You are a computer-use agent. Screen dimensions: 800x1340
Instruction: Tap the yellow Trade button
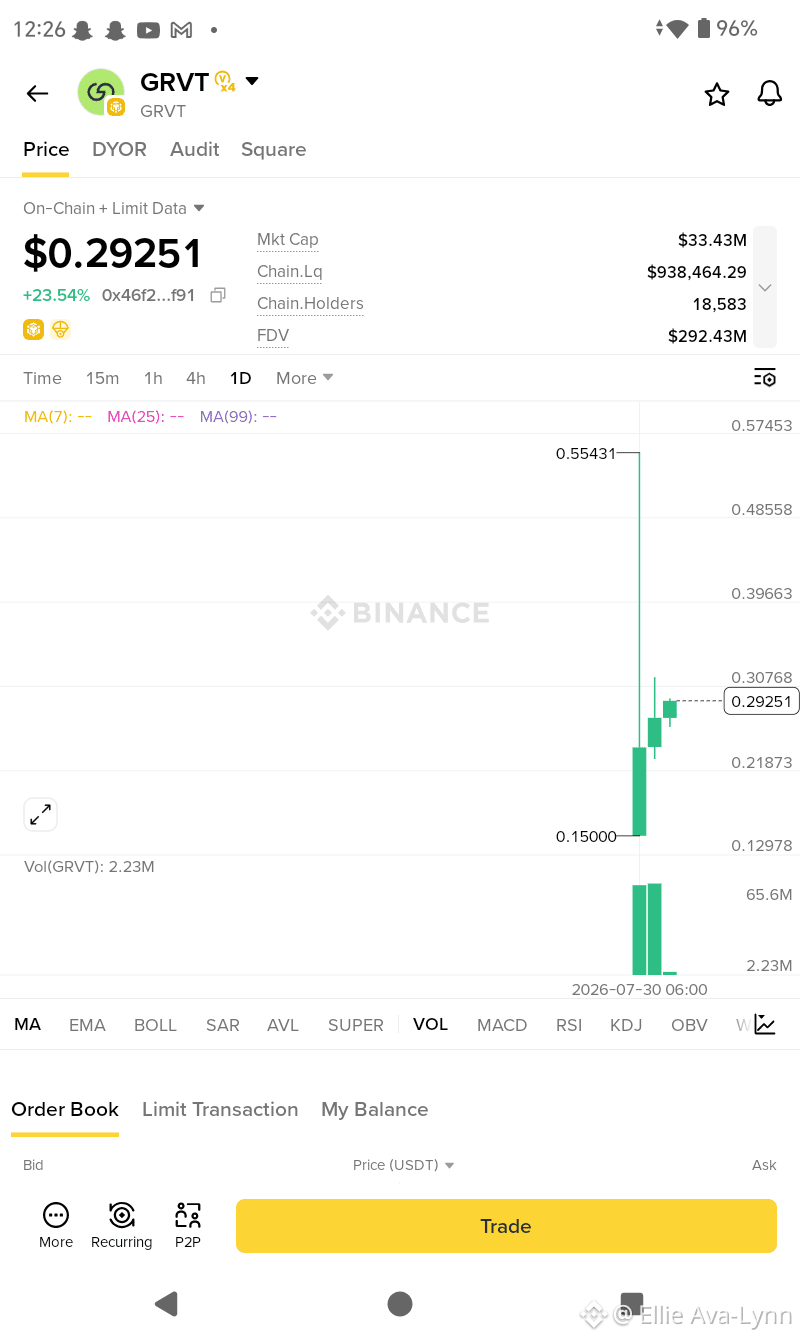coord(506,1226)
